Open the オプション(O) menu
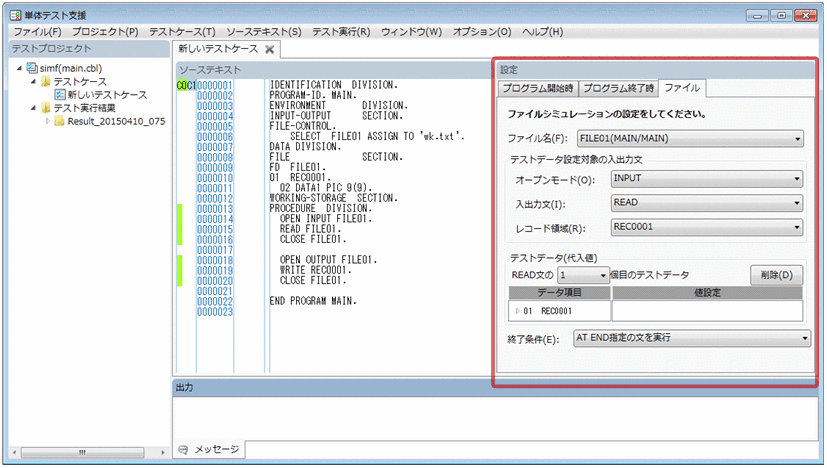 coord(482,32)
